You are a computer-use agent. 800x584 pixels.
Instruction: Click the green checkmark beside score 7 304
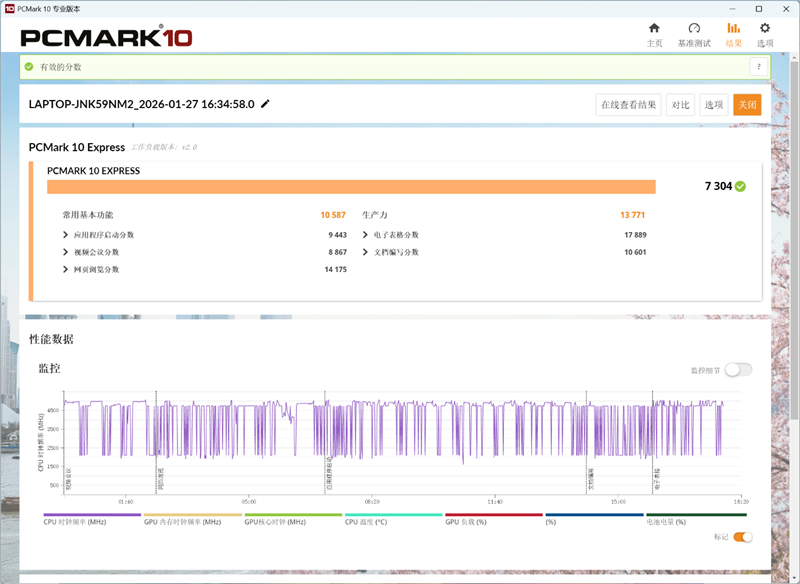(x=740, y=186)
